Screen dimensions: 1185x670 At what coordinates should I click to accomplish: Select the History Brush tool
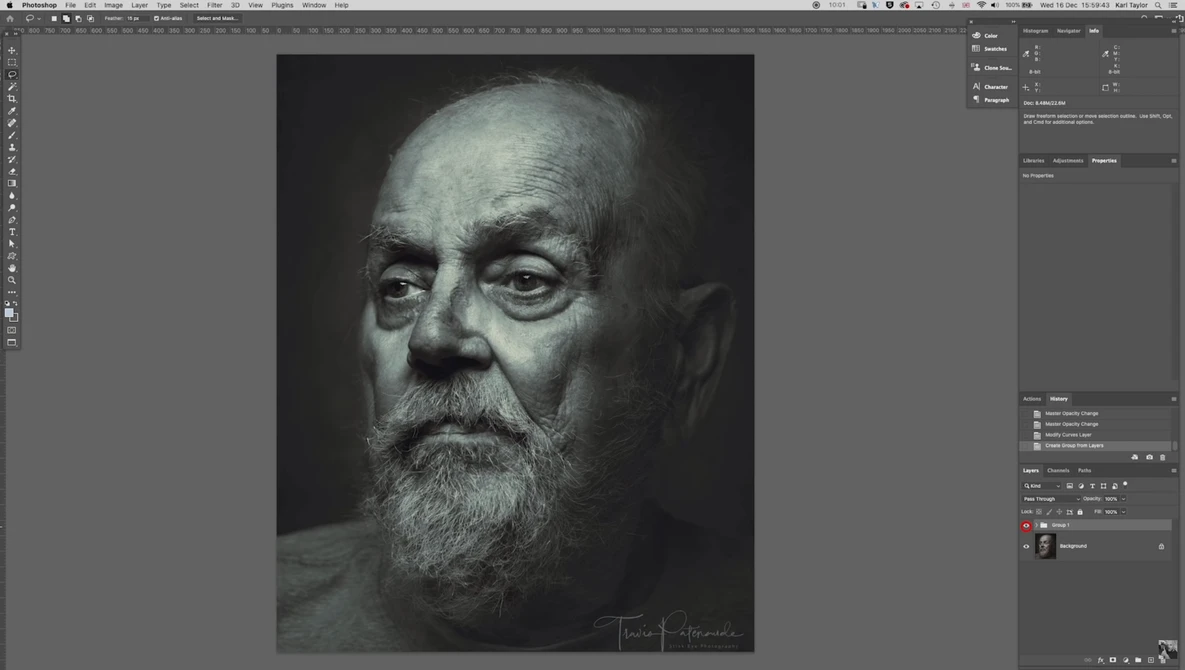pyautogui.click(x=12, y=159)
